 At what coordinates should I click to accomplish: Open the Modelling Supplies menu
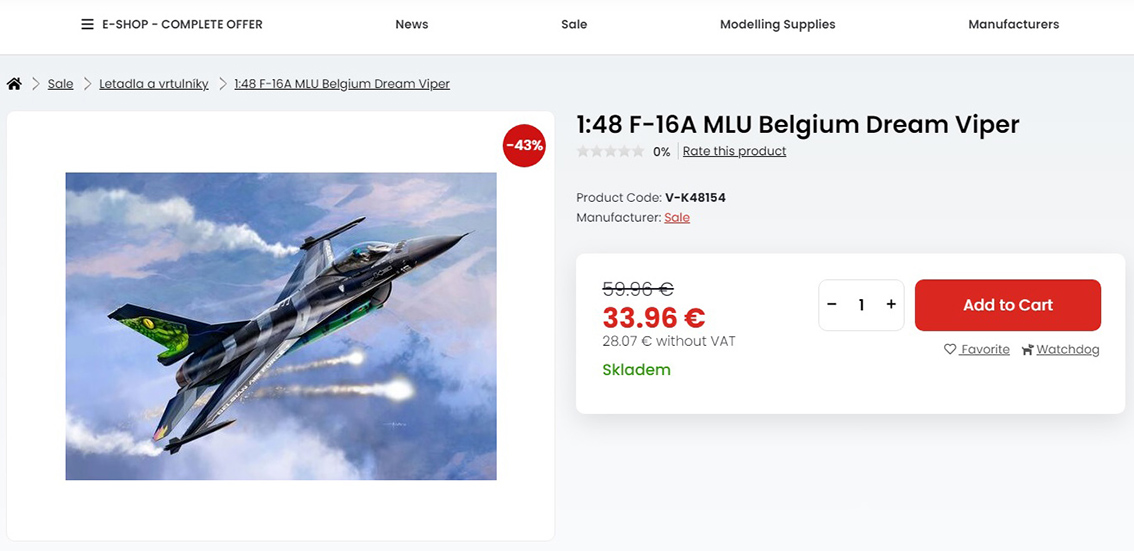[777, 24]
